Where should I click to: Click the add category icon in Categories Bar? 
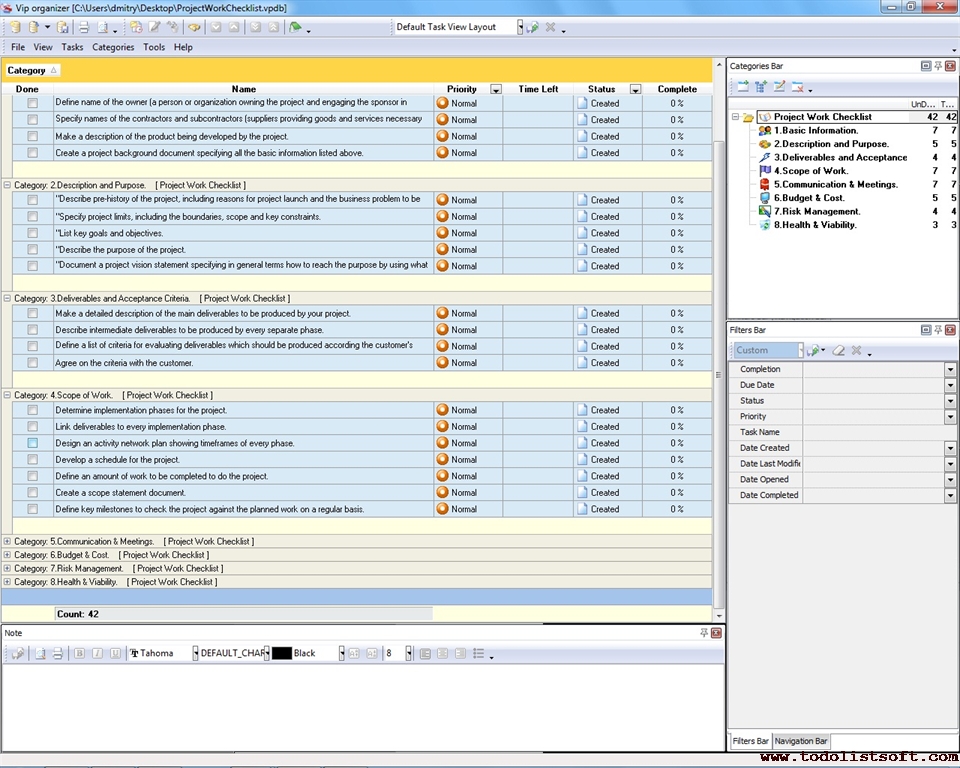click(743, 87)
